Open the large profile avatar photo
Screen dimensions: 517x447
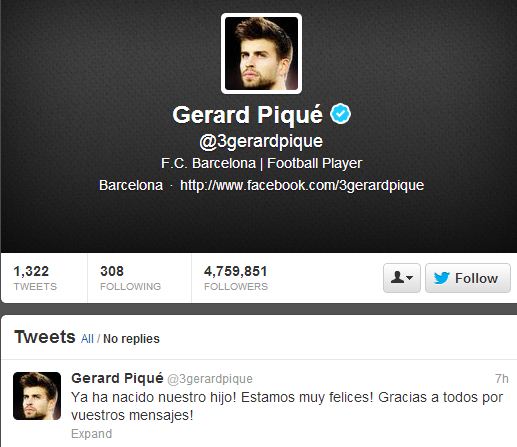[261, 53]
